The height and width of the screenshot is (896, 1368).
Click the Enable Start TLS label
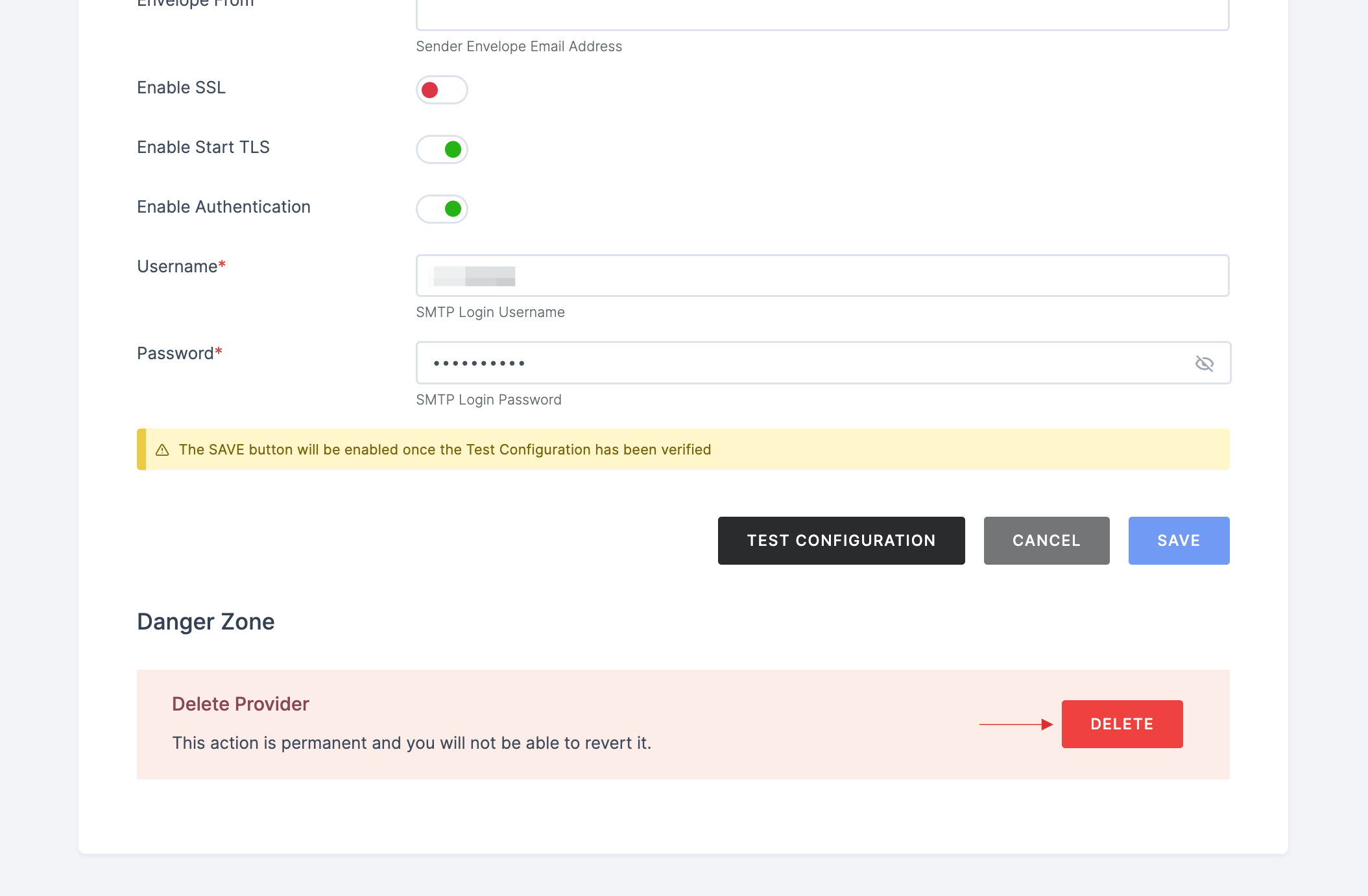203,147
